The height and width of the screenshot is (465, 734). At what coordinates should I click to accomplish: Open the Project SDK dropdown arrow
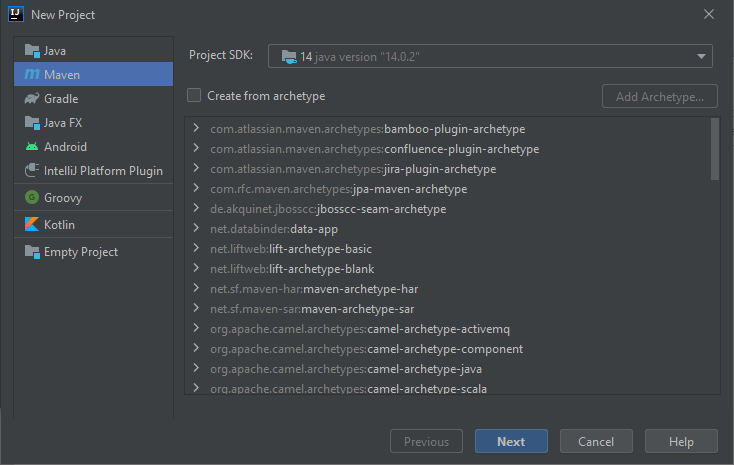click(x=701, y=56)
